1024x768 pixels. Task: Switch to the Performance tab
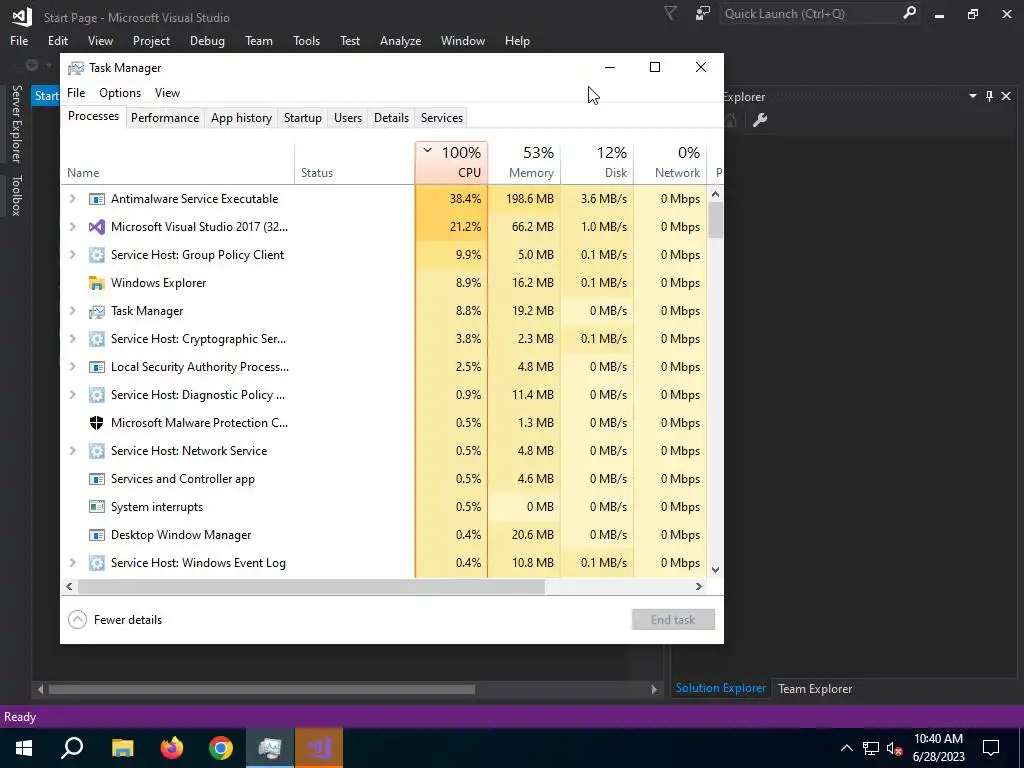coord(165,118)
